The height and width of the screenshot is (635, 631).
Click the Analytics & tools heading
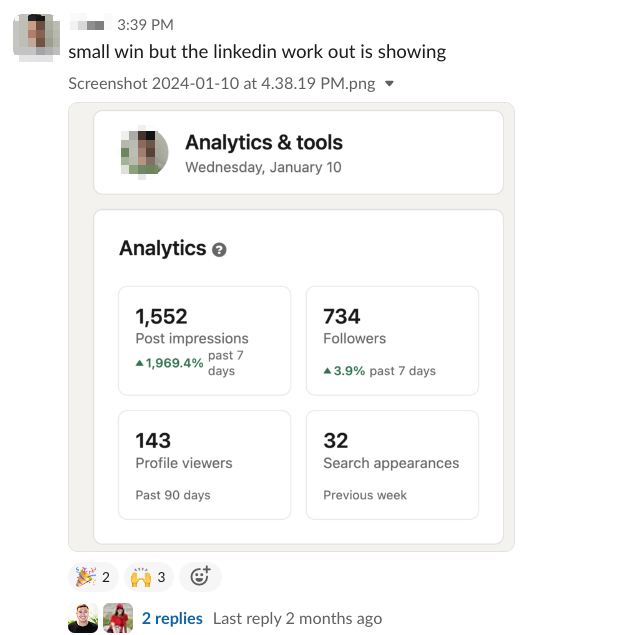click(263, 142)
